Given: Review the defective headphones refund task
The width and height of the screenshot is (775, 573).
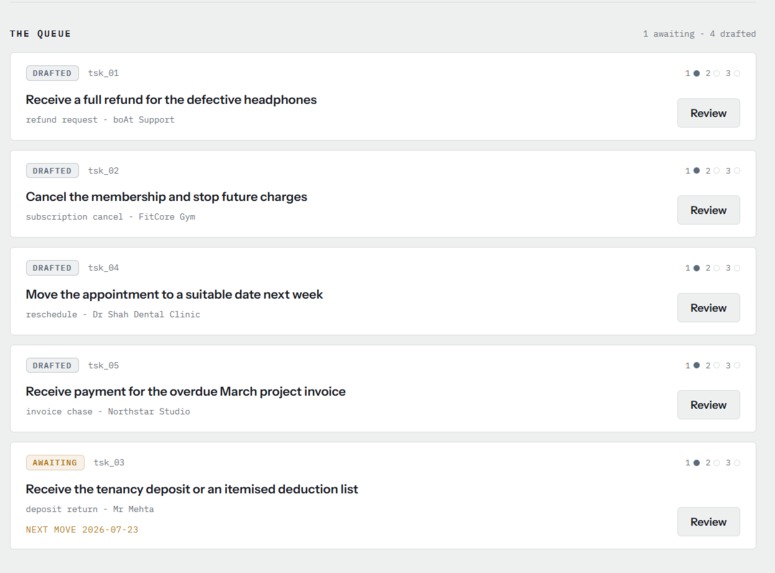Looking at the screenshot, I should [x=708, y=113].
